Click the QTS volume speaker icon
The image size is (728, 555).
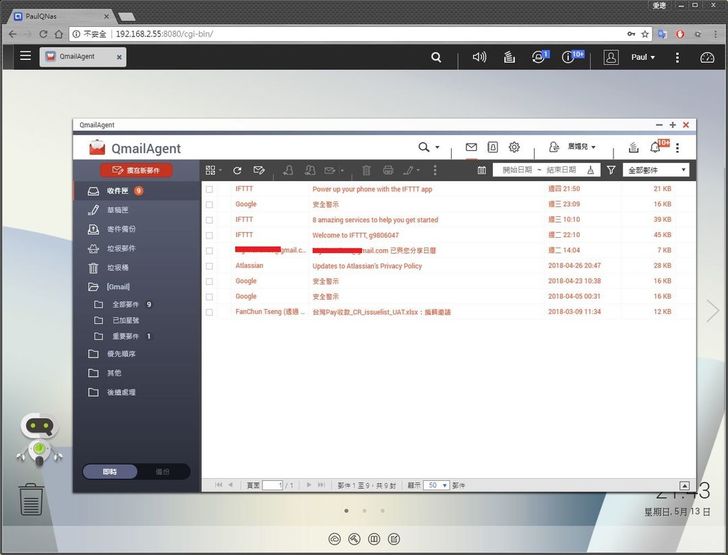pyautogui.click(x=479, y=57)
